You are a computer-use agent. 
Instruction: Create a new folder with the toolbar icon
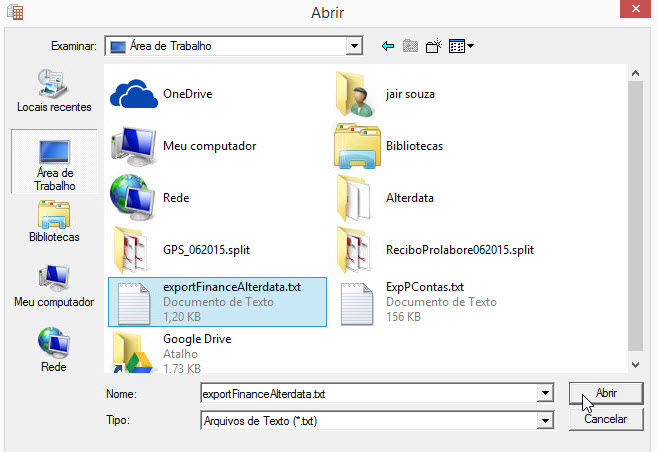433,46
